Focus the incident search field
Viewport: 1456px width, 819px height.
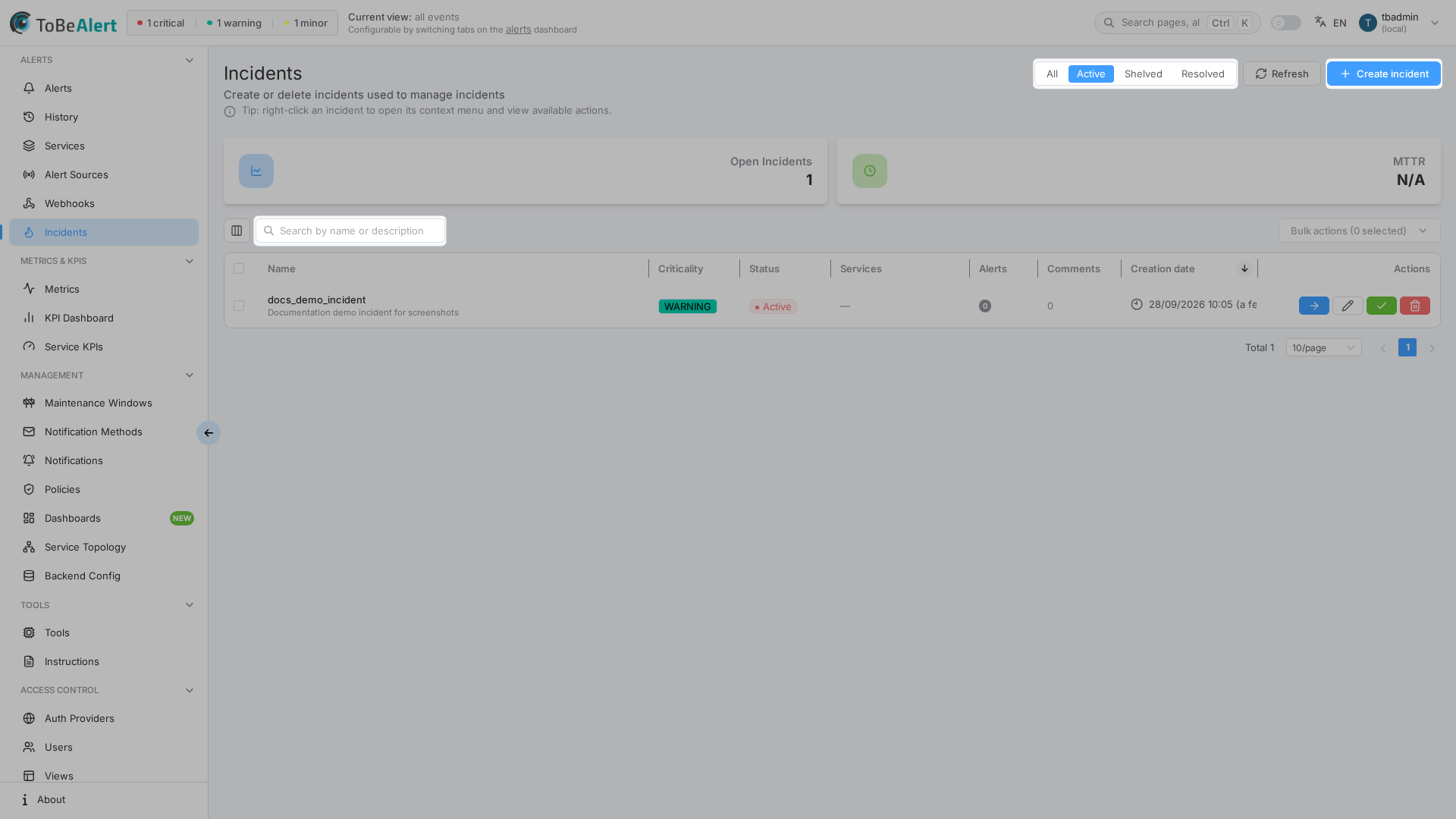350,231
